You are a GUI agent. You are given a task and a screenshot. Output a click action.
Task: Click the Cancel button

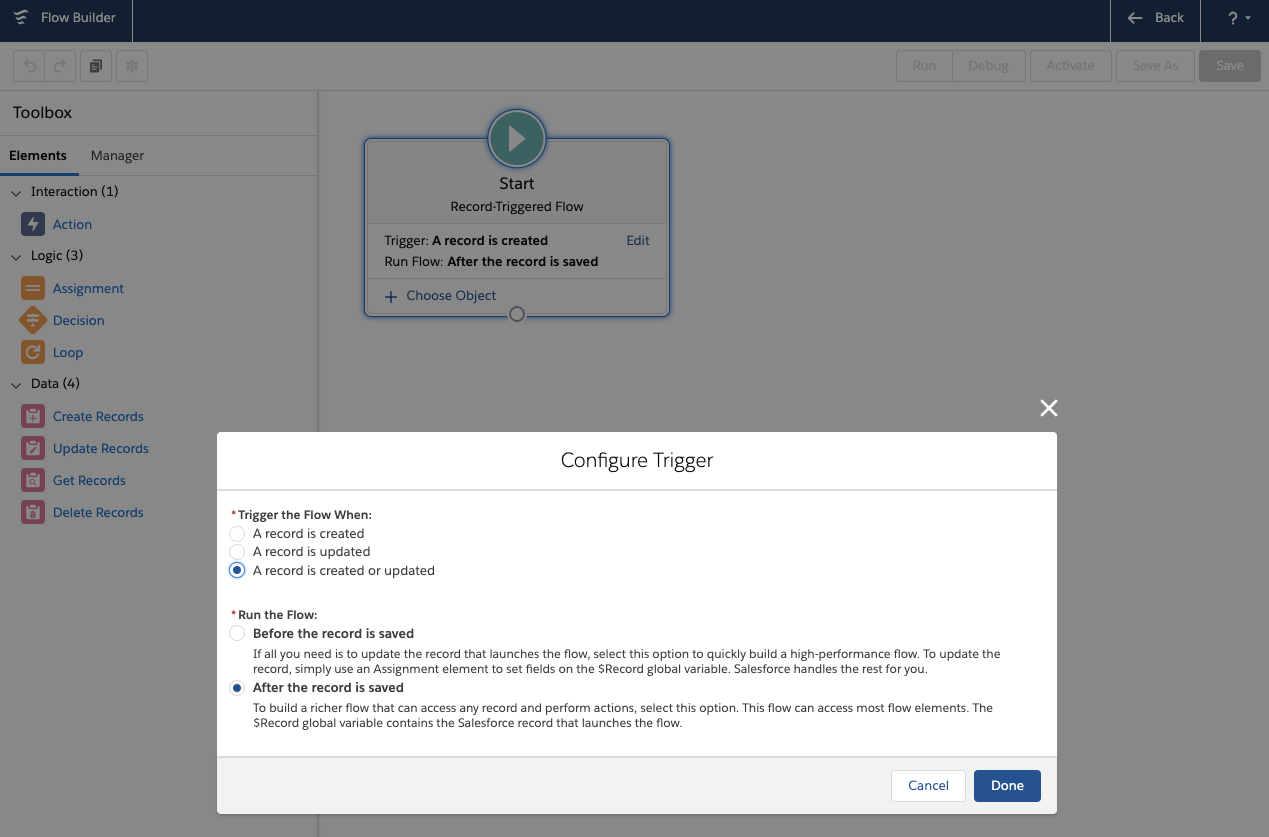coord(928,786)
